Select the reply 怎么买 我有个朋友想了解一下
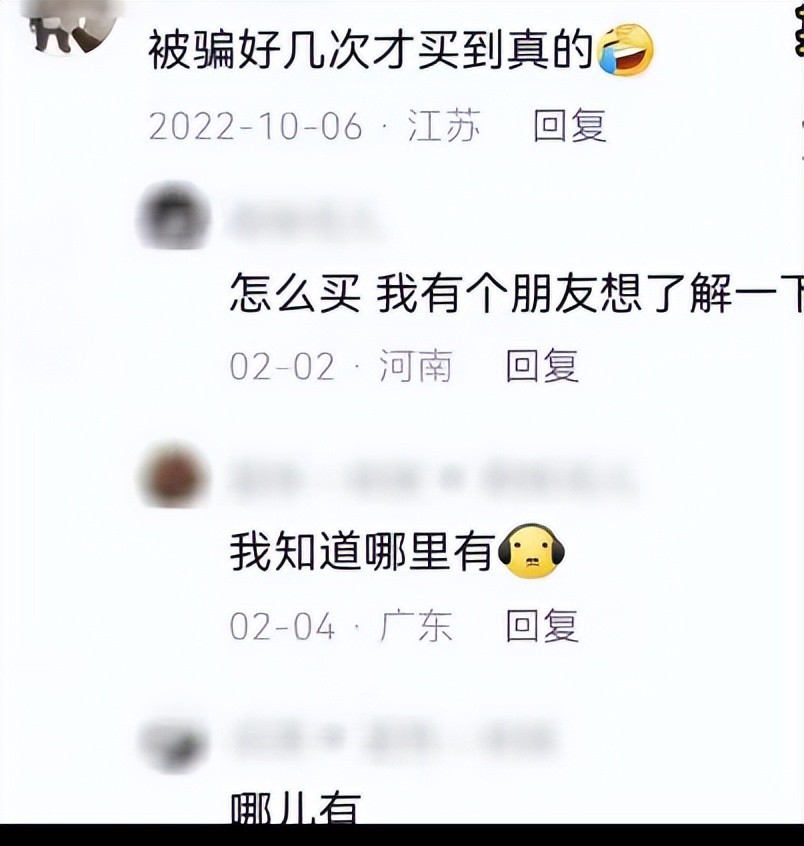 click(x=516, y=293)
